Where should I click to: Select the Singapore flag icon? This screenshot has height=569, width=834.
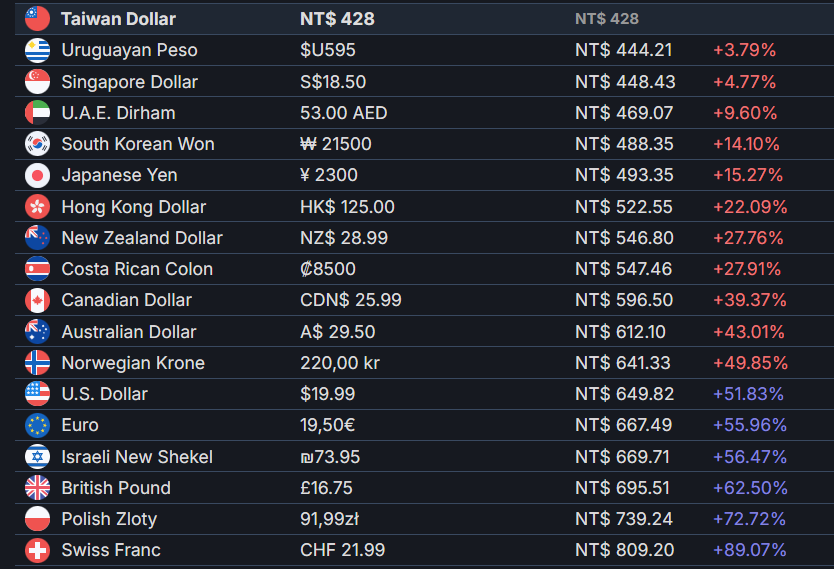click(x=37, y=81)
